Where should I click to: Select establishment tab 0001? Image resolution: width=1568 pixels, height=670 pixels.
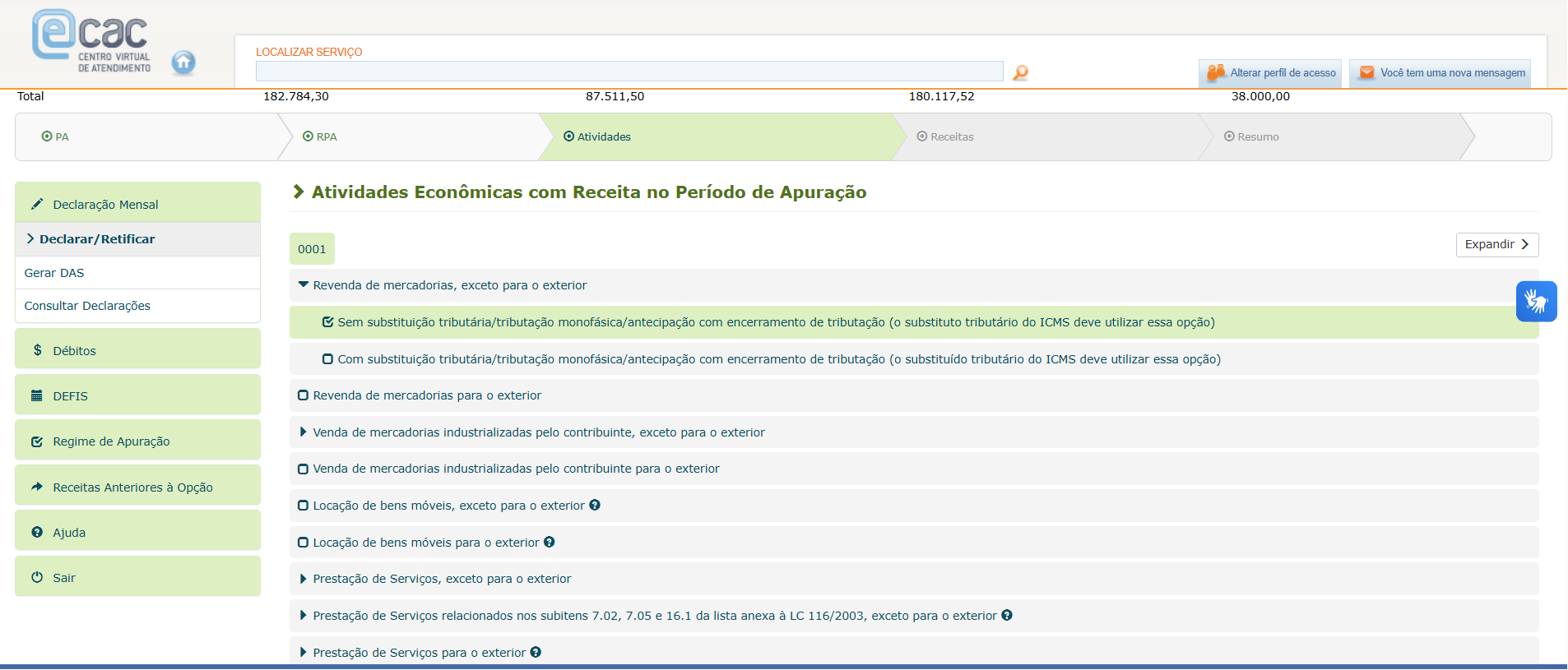(312, 249)
